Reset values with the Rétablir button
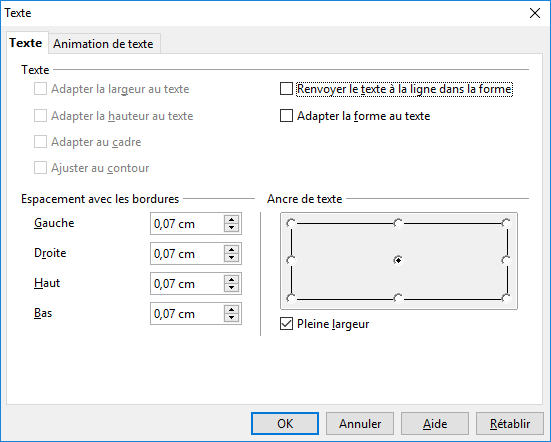The width and height of the screenshot is (551, 442). pos(510,423)
